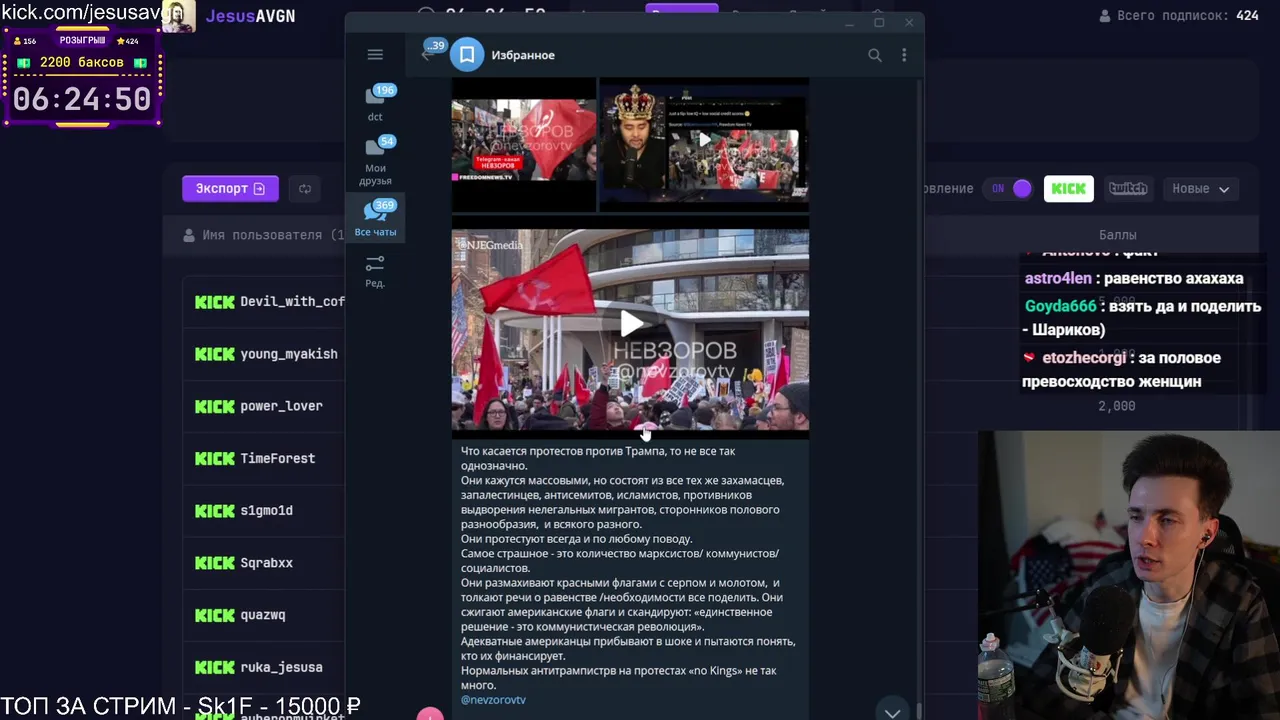Click Kick logo beside young_myakish
1280x720 pixels.
pos(214,354)
